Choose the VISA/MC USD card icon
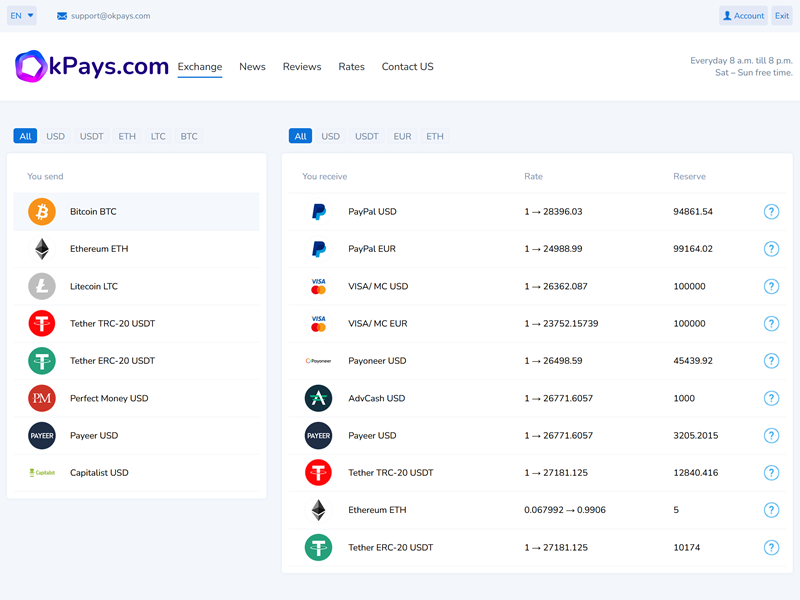 click(318, 286)
